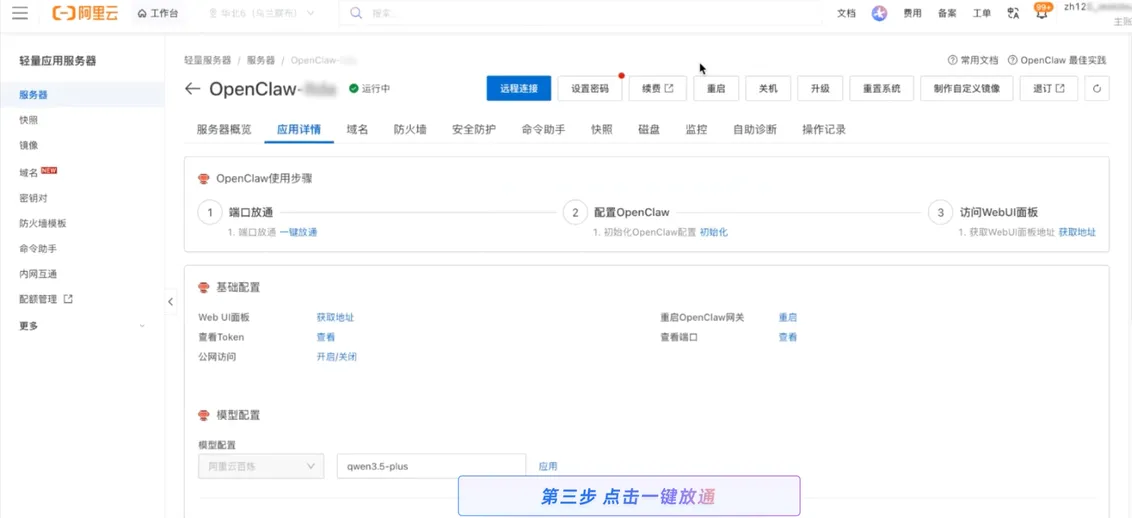
Task: Open the 工作台 workbench home
Action: [x=157, y=13]
